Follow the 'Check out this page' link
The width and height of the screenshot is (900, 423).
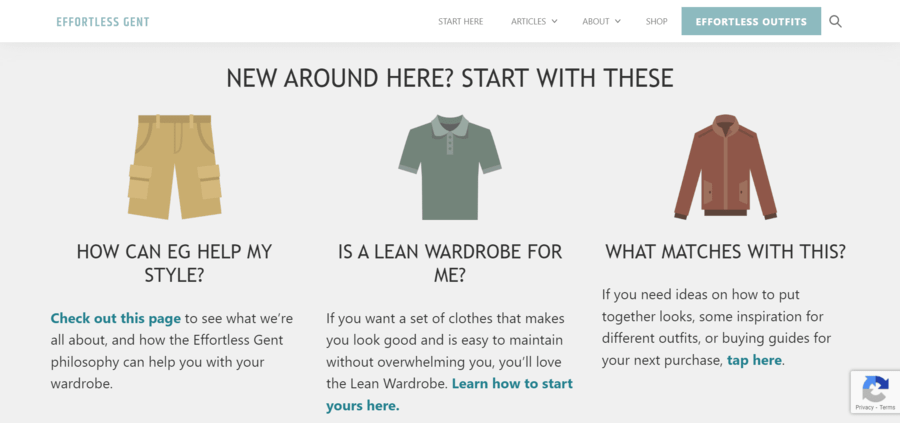click(116, 318)
